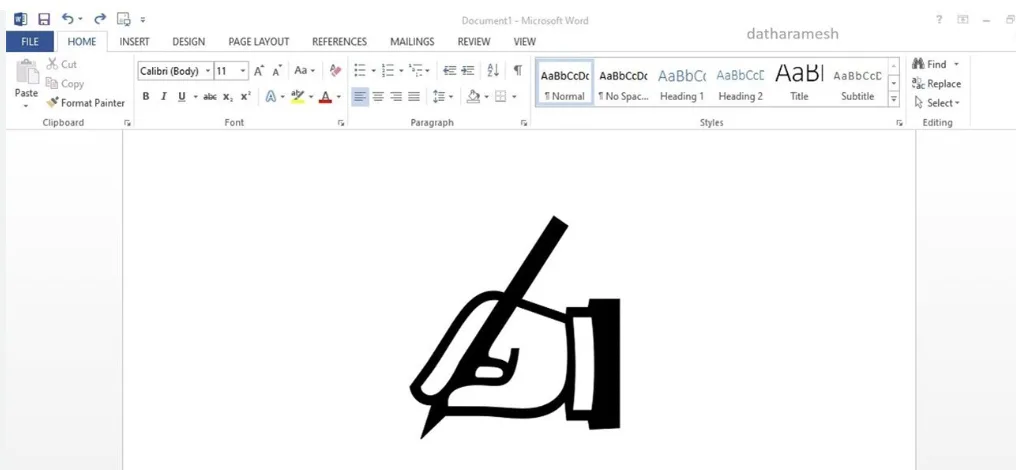Save the document using the toolbar icon
This screenshot has width=1016, height=470.
point(44,19)
